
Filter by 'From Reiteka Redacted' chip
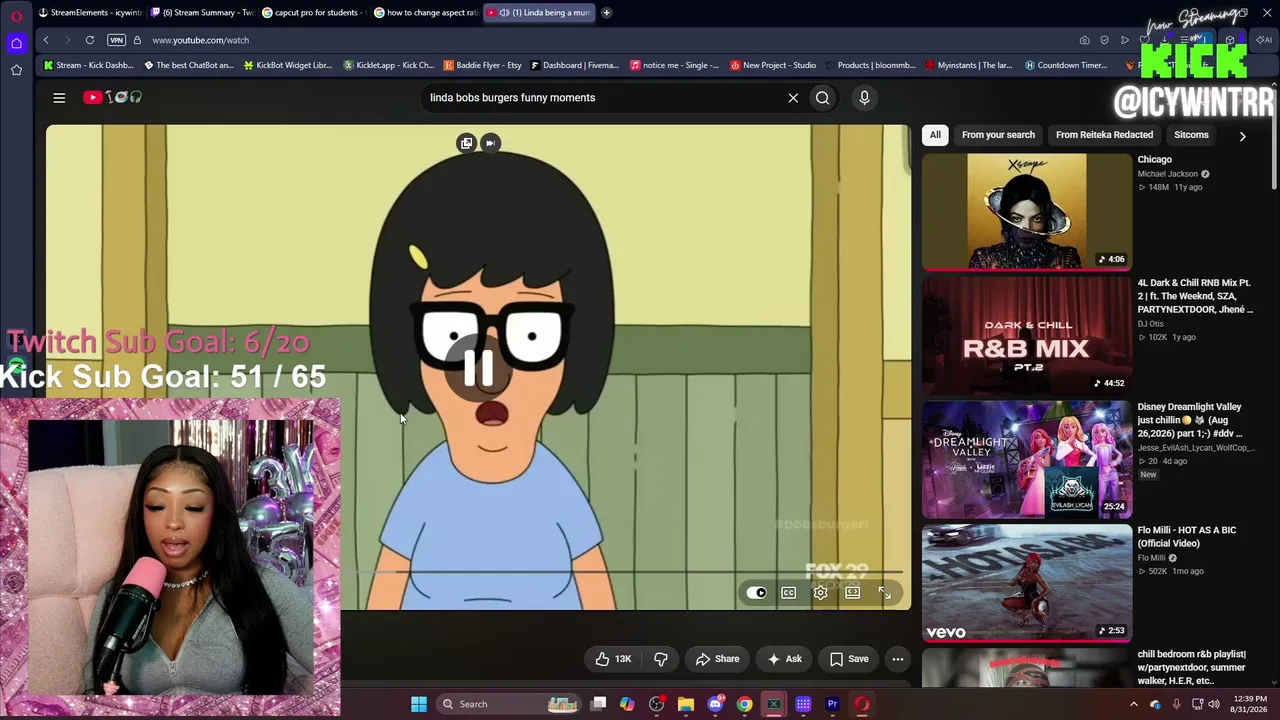coord(1104,135)
